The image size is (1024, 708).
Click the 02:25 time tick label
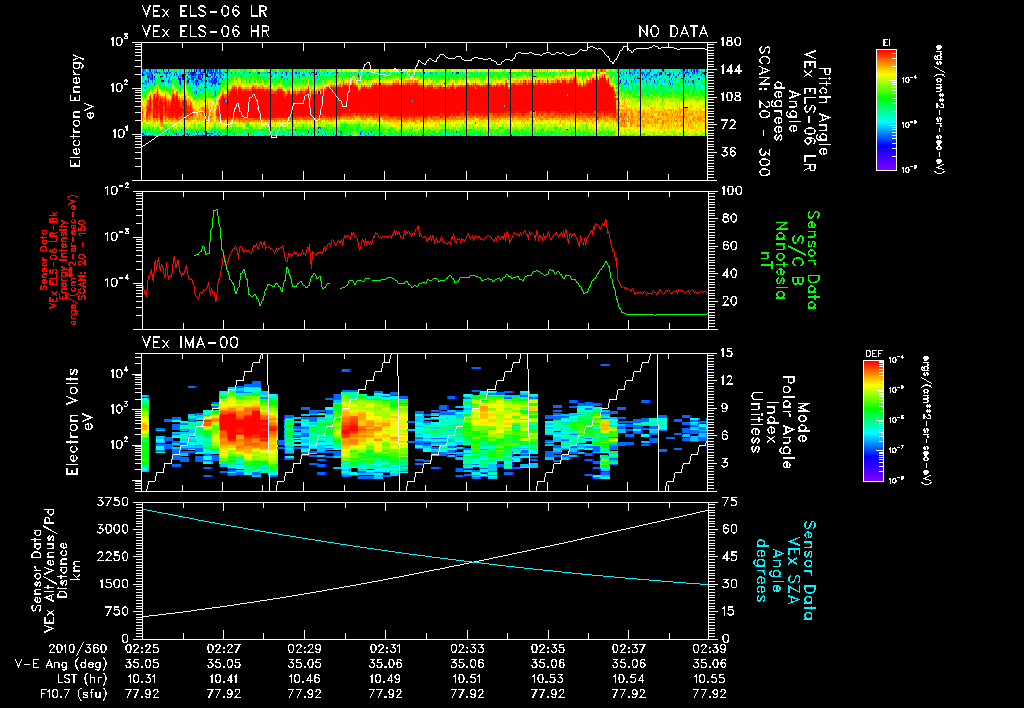(142, 649)
